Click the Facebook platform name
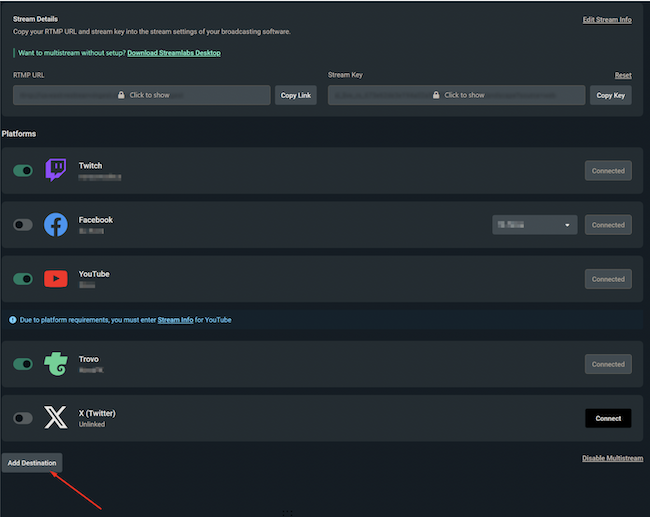The height and width of the screenshot is (517, 650). (96, 220)
